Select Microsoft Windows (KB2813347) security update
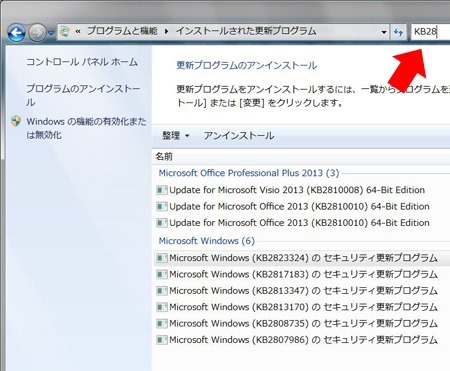The height and width of the screenshot is (371, 450). click(302, 291)
